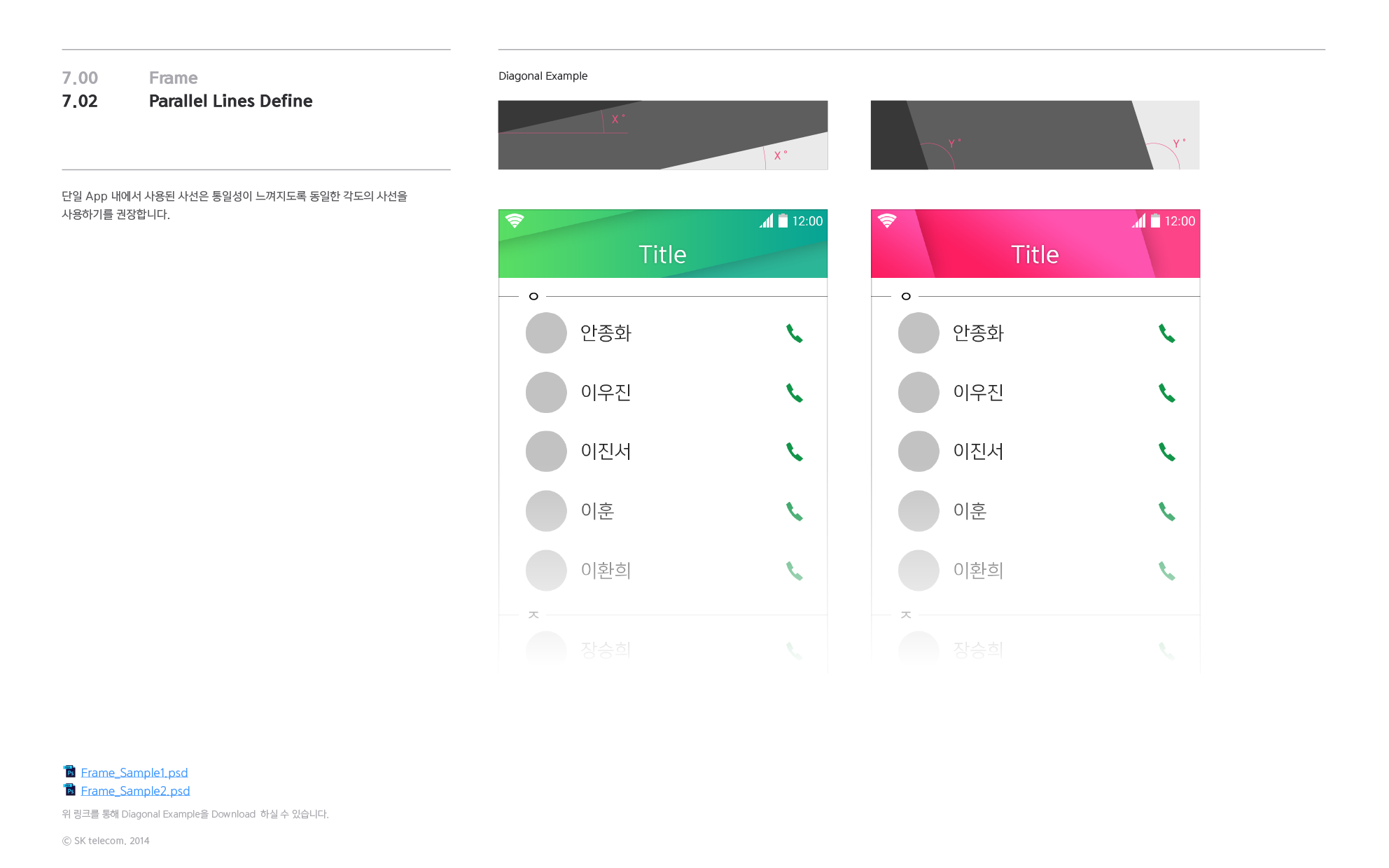The height and width of the screenshot is (868, 1389).
Task: Select the Wi-Fi icon in the pink header
Action: (x=887, y=220)
